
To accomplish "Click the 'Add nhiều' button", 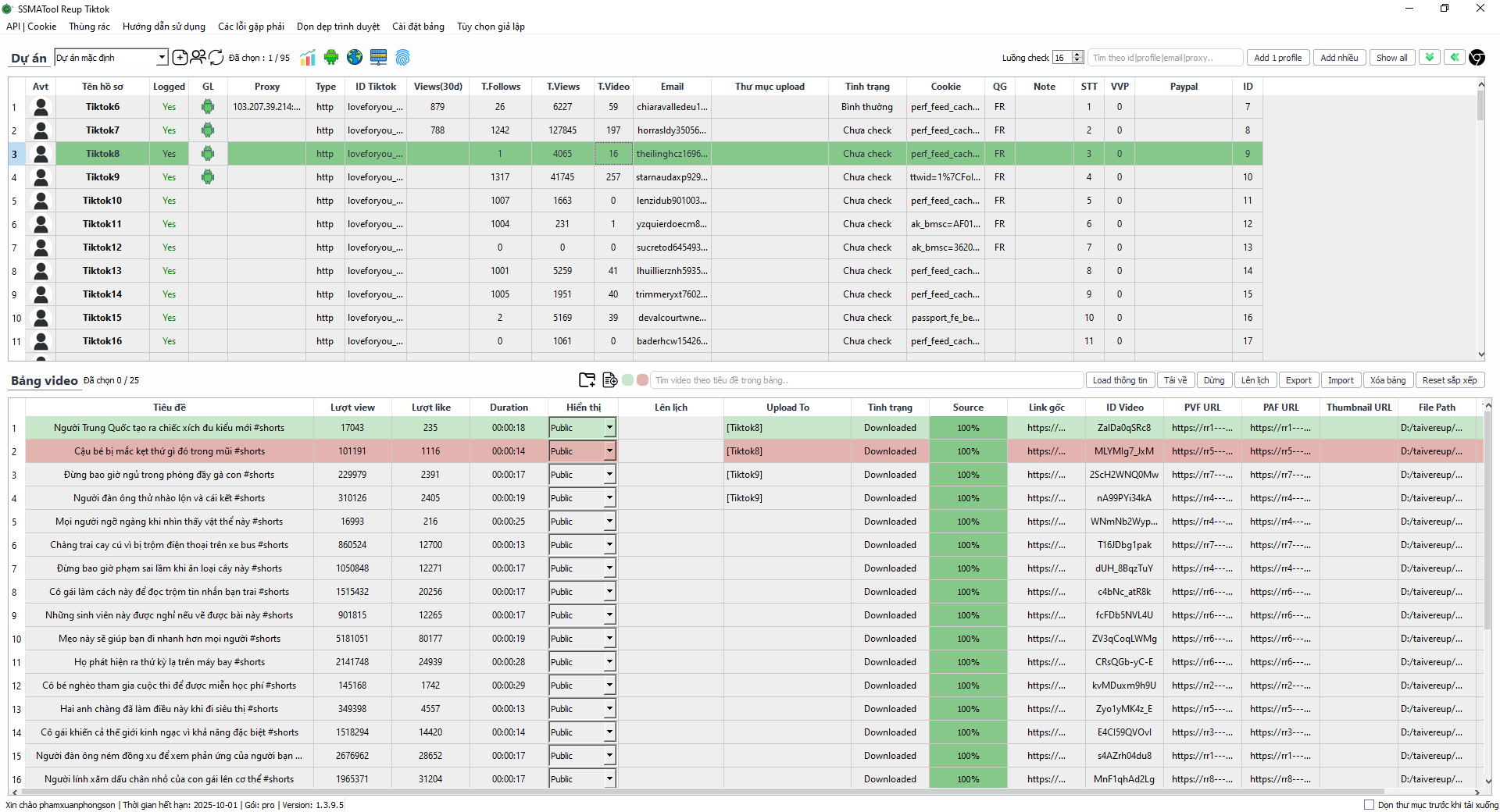I will 1339,57.
